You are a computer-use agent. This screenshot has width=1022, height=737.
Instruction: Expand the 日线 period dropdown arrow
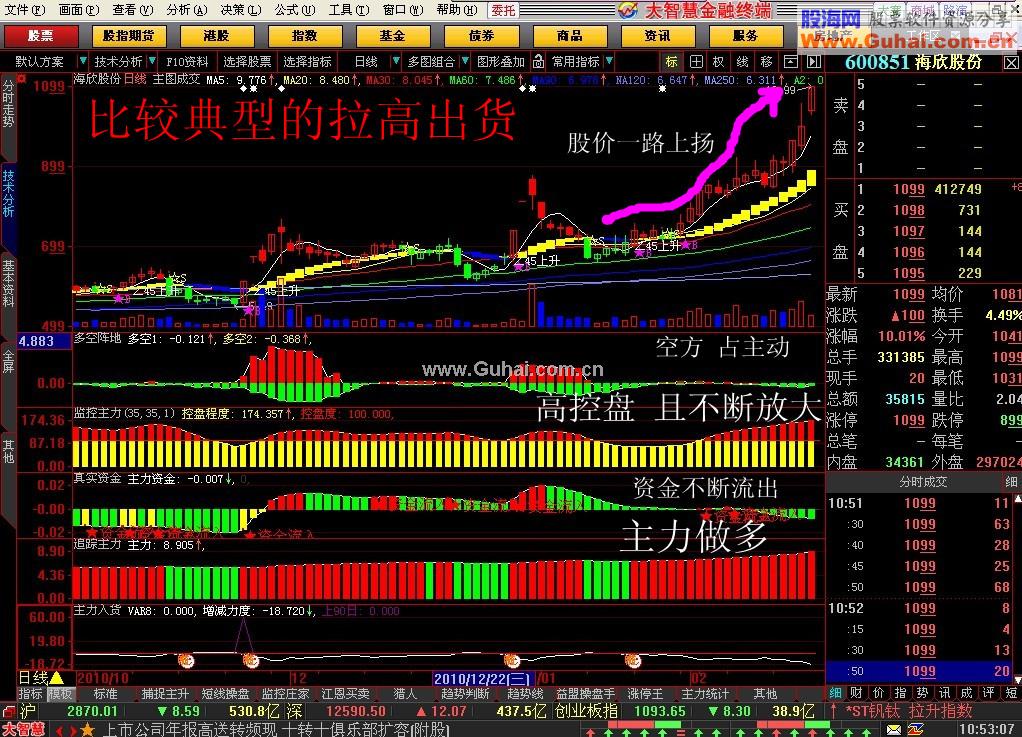point(396,61)
